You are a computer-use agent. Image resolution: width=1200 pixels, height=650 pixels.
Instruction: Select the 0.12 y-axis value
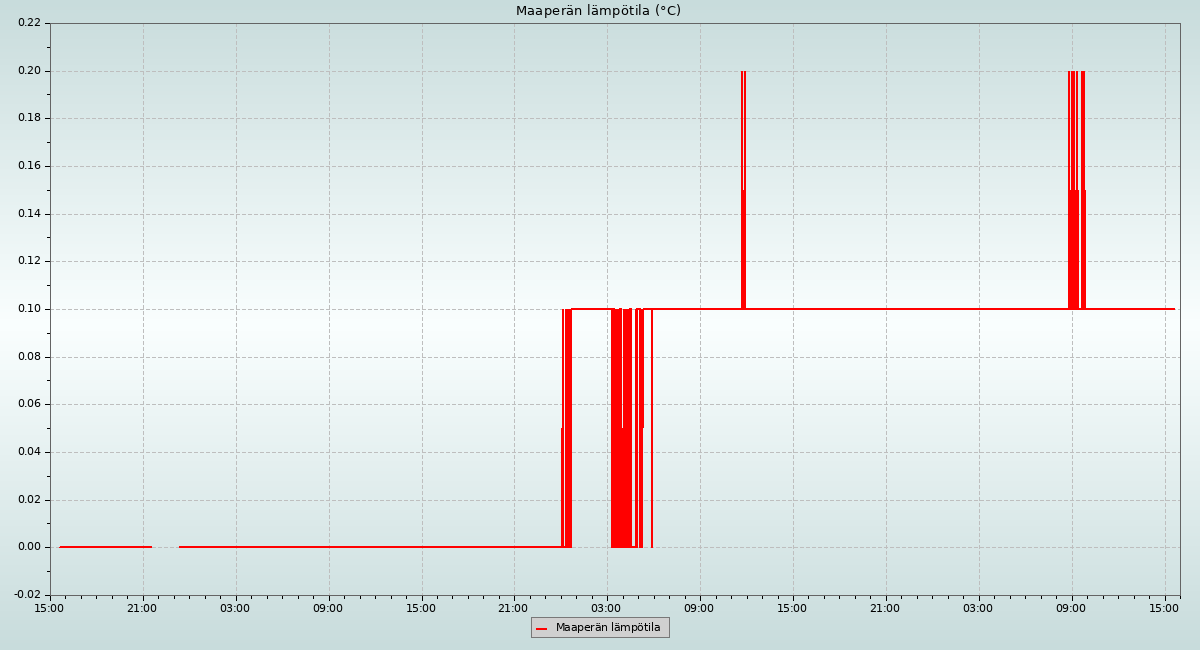[29, 261]
